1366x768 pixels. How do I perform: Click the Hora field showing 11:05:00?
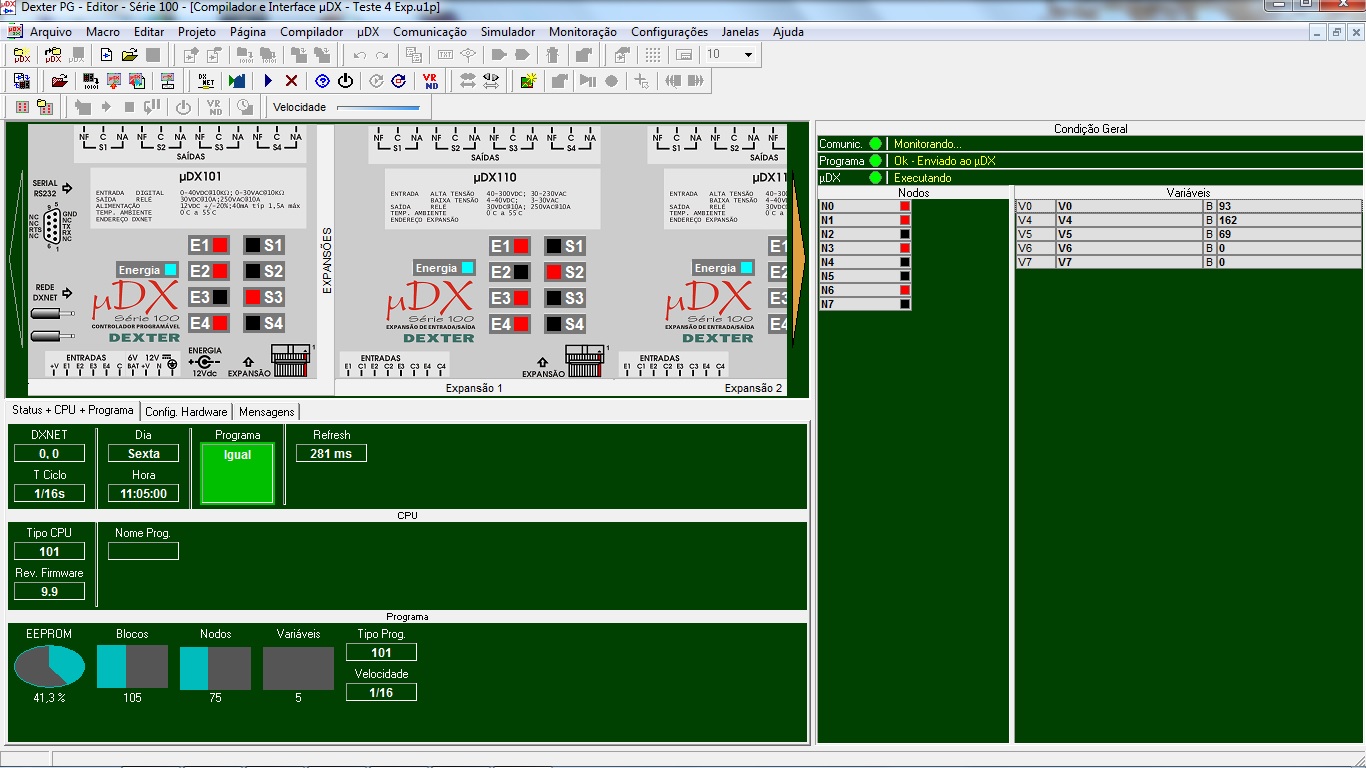[x=143, y=493]
